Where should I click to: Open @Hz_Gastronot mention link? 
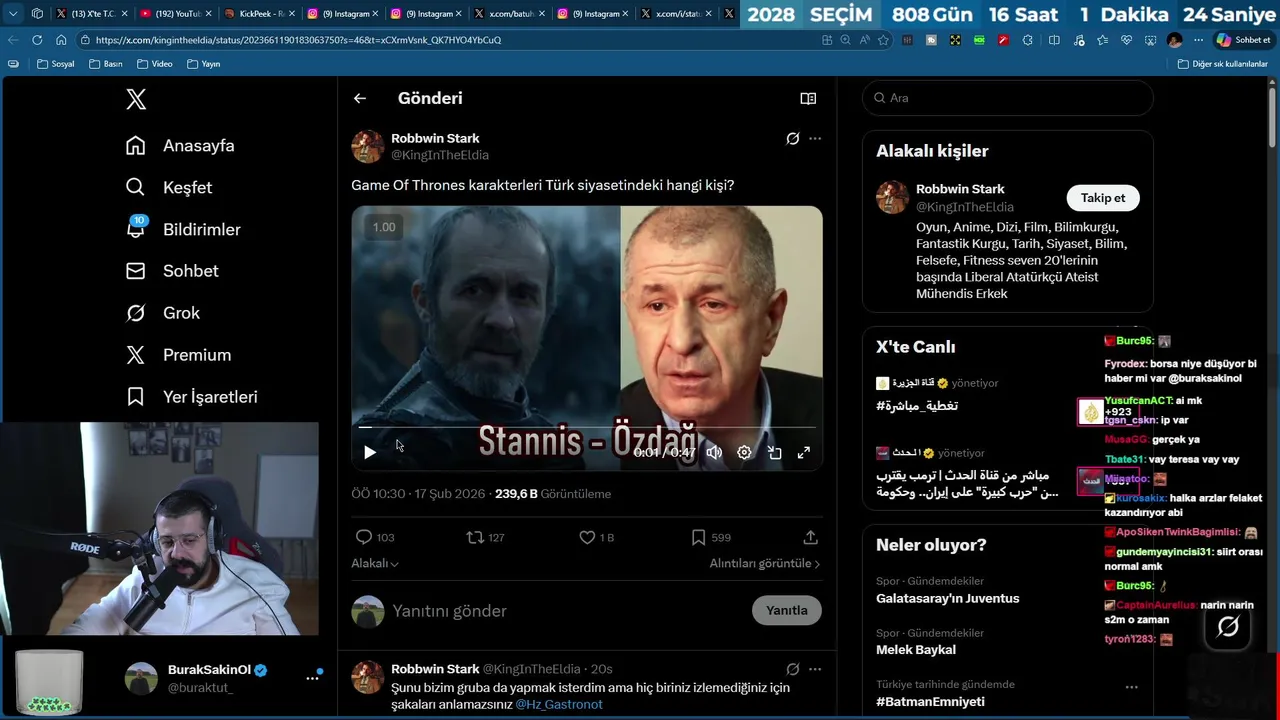click(559, 704)
